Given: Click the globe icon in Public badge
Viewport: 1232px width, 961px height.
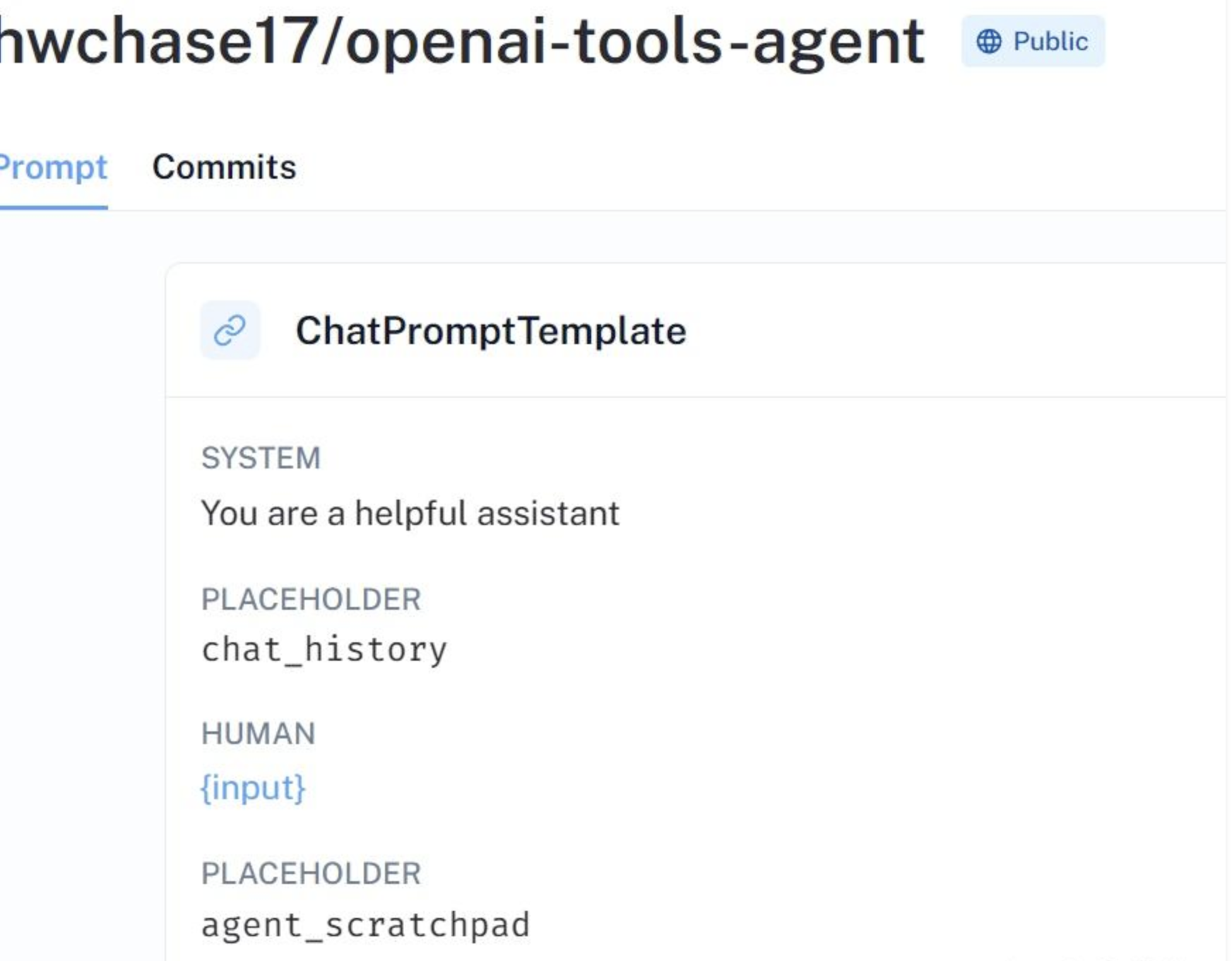Looking at the screenshot, I should (x=988, y=42).
